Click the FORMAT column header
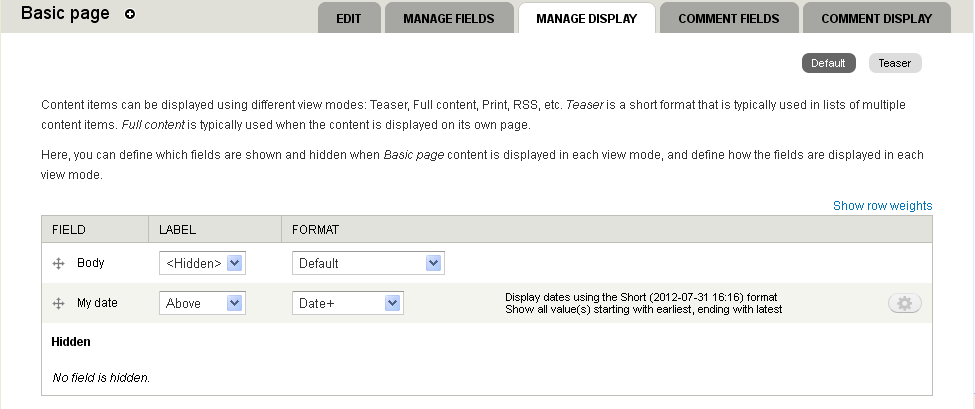The height and width of the screenshot is (409, 975). pos(315,230)
